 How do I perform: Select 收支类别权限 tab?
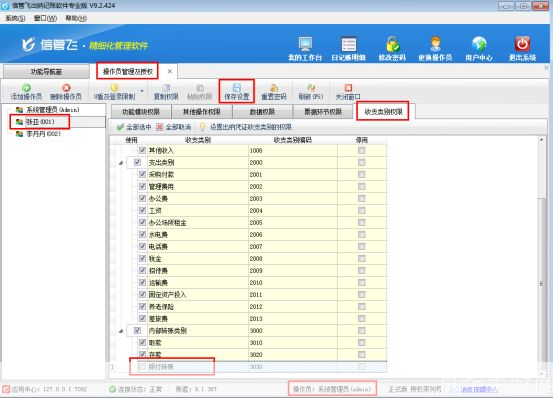(x=383, y=112)
